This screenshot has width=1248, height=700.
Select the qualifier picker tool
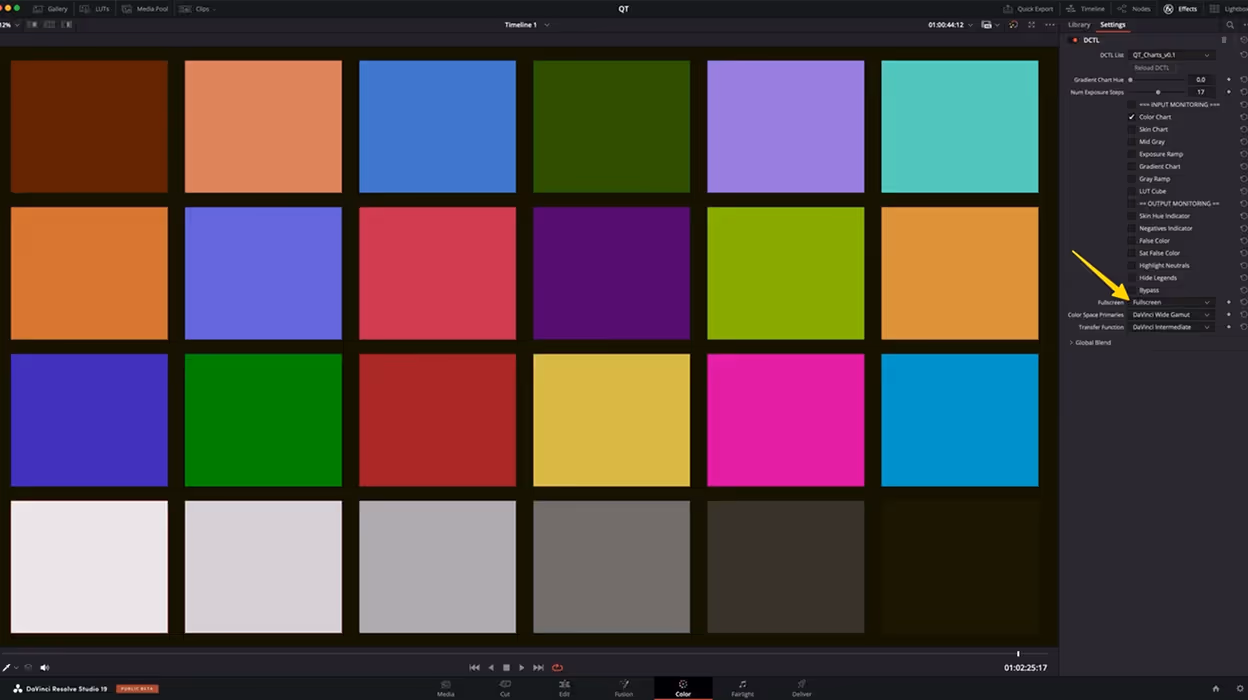pyautogui.click(x=7, y=667)
